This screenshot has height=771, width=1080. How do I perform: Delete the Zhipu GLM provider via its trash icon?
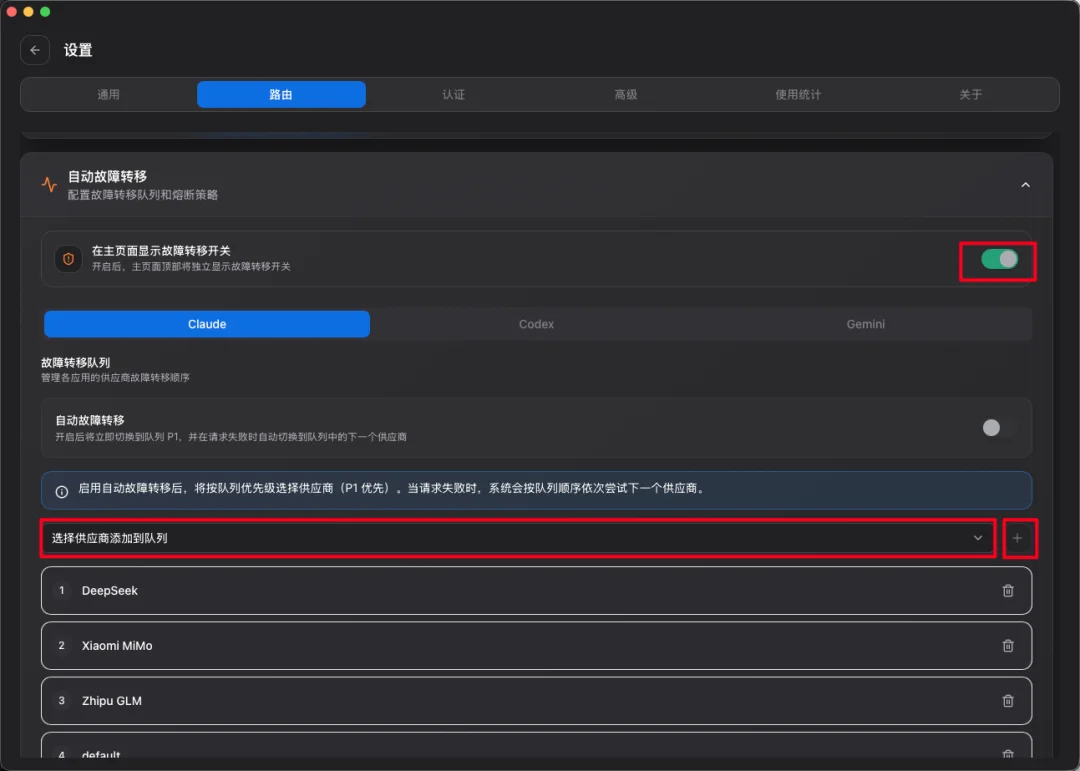coord(1008,700)
